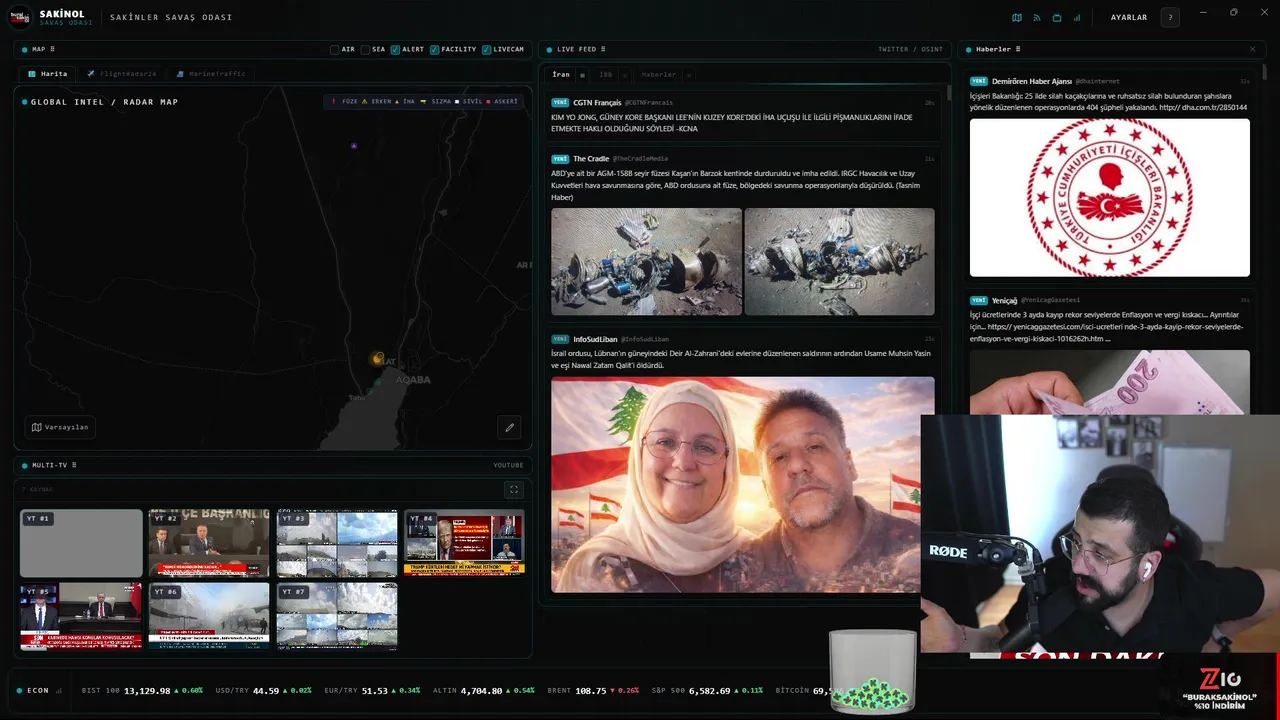Viewport: 1280px width, 720px height.
Task: Open the YT #4 video tile
Action: coord(464,543)
